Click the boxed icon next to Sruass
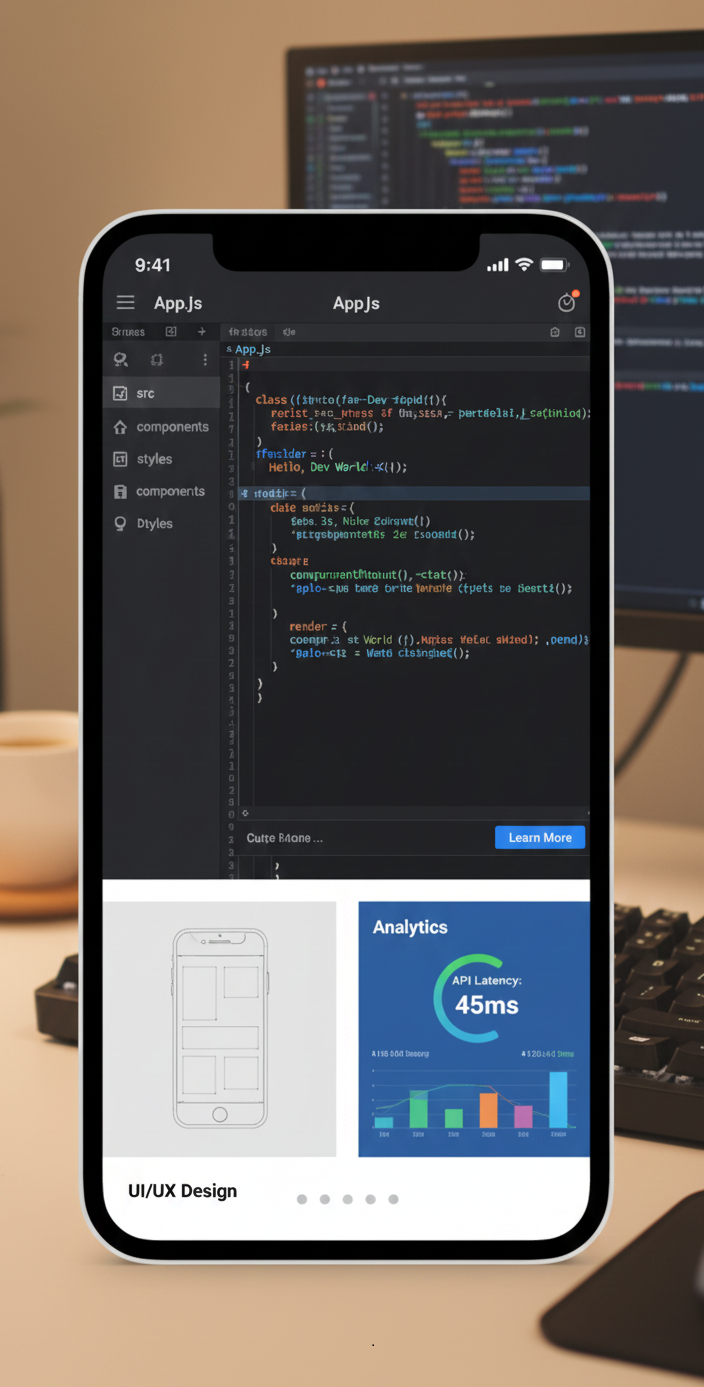704x1387 pixels. click(171, 331)
